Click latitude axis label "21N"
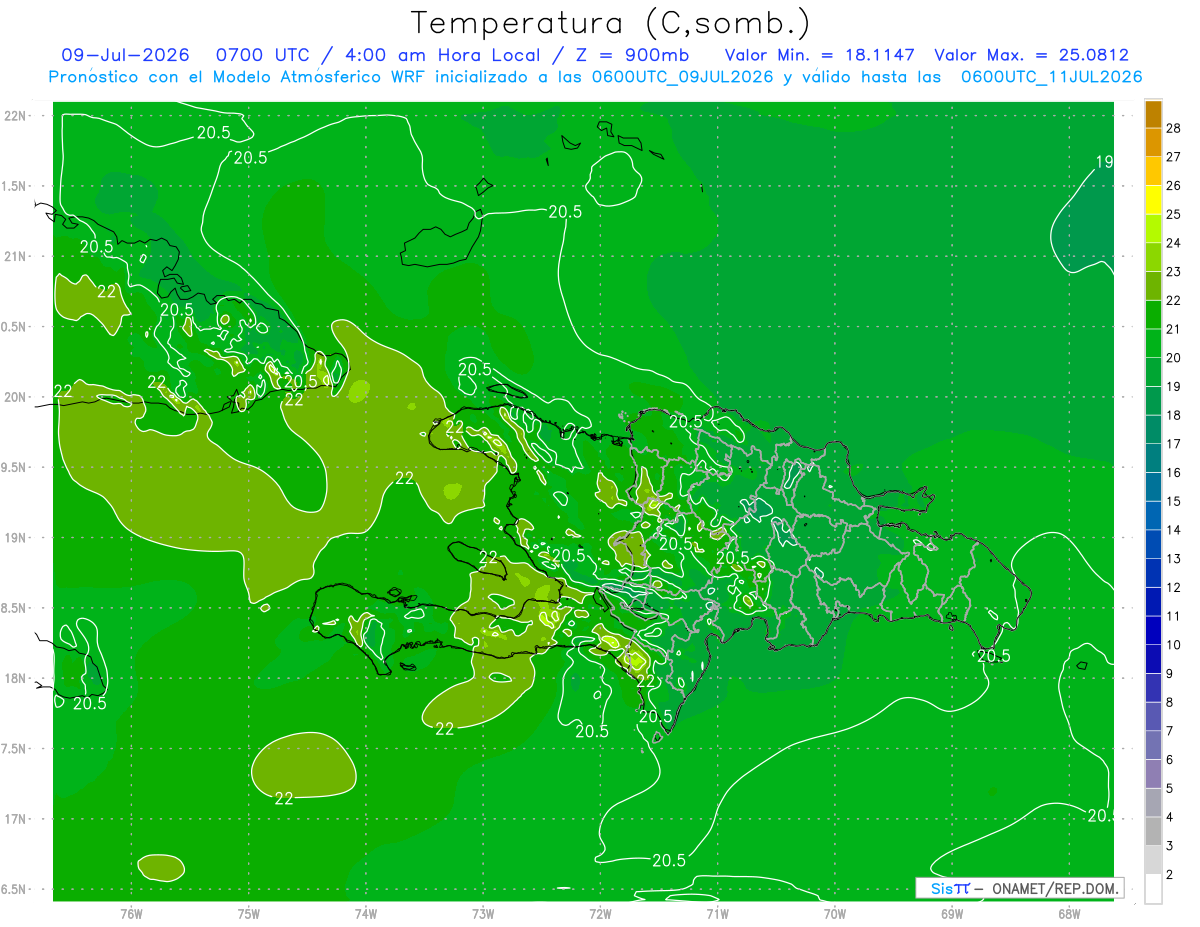1200x927 pixels. click(15, 256)
